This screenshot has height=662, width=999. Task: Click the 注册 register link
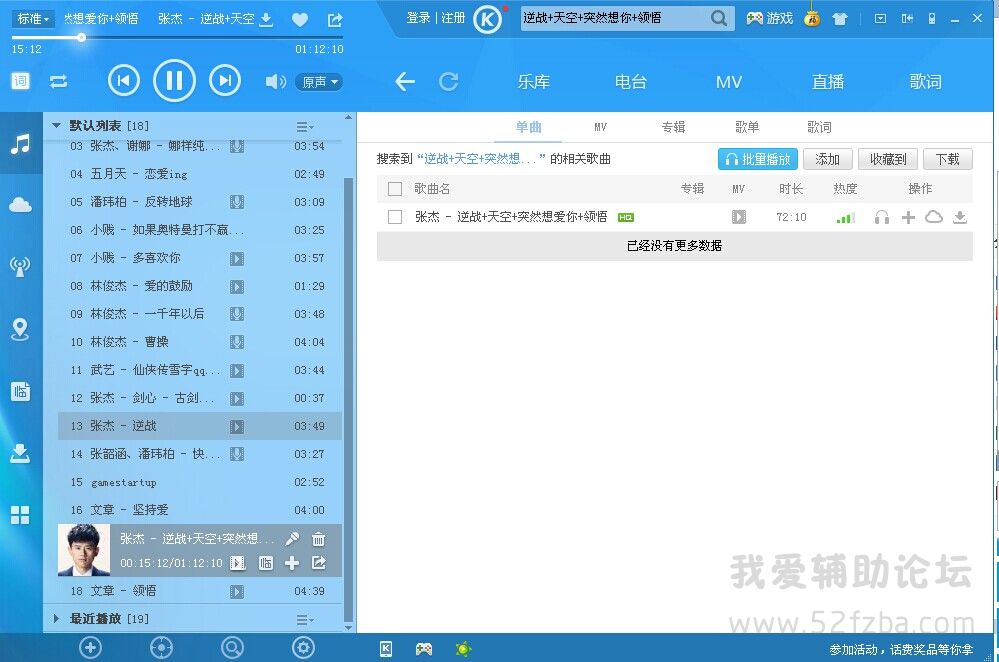(453, 18)
